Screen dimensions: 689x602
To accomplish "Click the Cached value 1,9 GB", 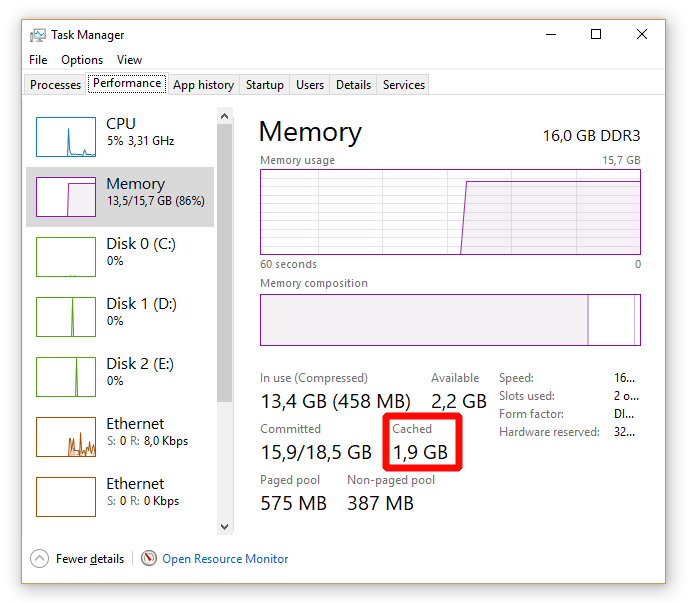I will tap(421, 452).
